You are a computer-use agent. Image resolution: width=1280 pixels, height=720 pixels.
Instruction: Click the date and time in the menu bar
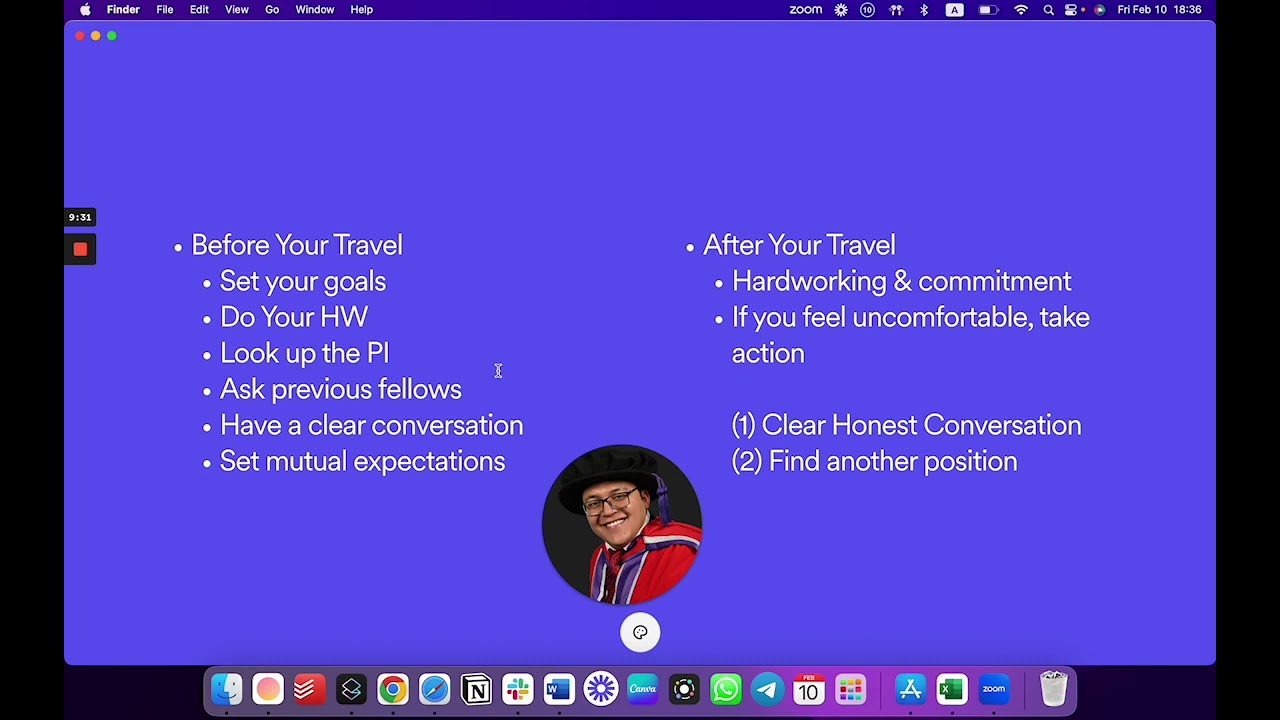(1159, 10)
